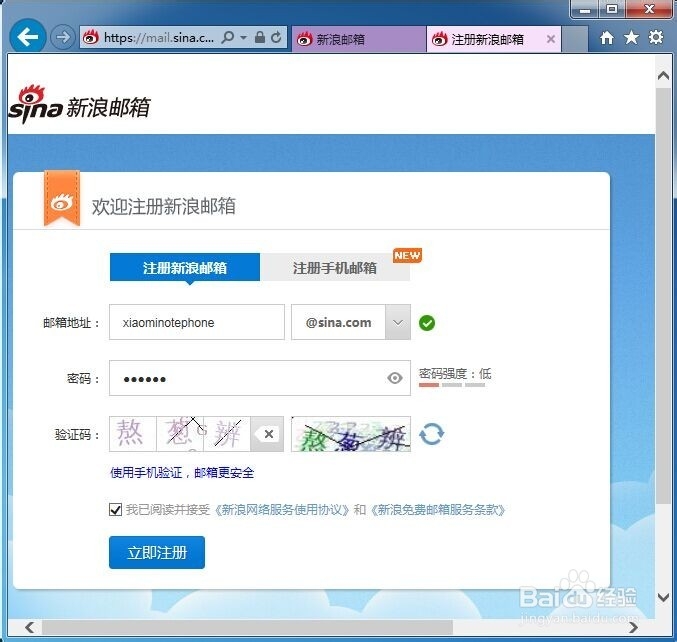Refresh the captcha with circular arrows icon
The height and width of the screenshot is (642, 677).
point(431,434)
